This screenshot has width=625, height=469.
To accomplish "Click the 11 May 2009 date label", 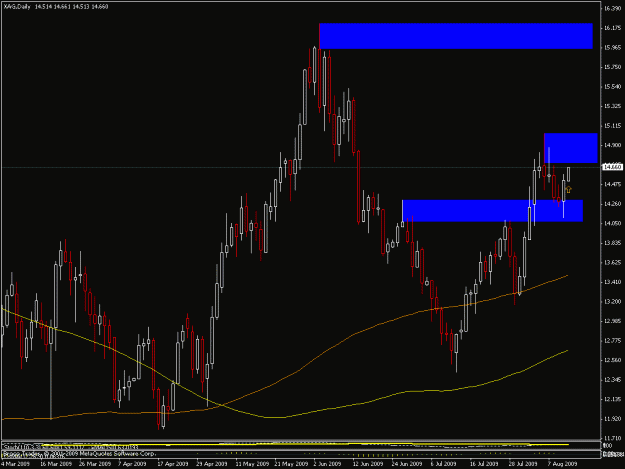I will [251, 464].
